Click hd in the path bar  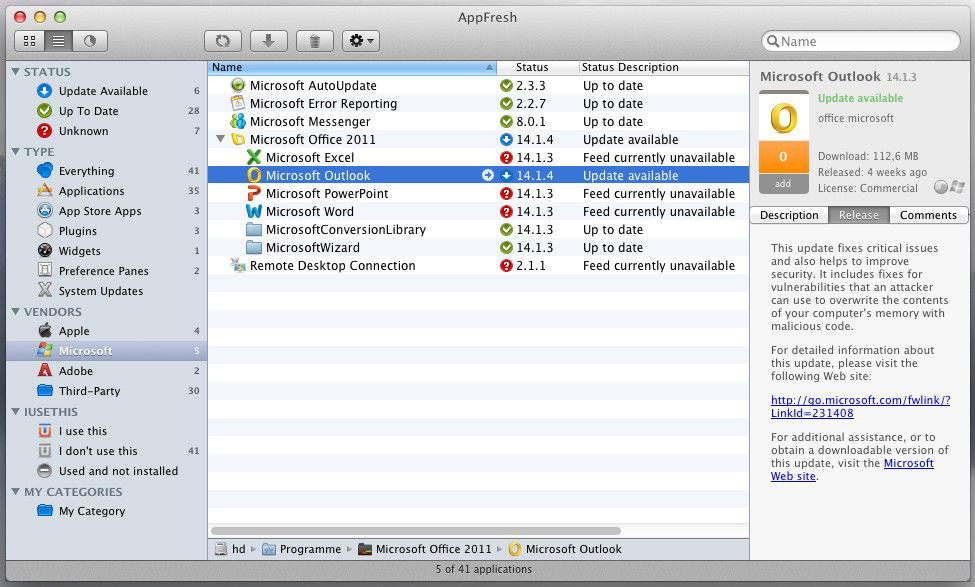[x=231, y=549]
